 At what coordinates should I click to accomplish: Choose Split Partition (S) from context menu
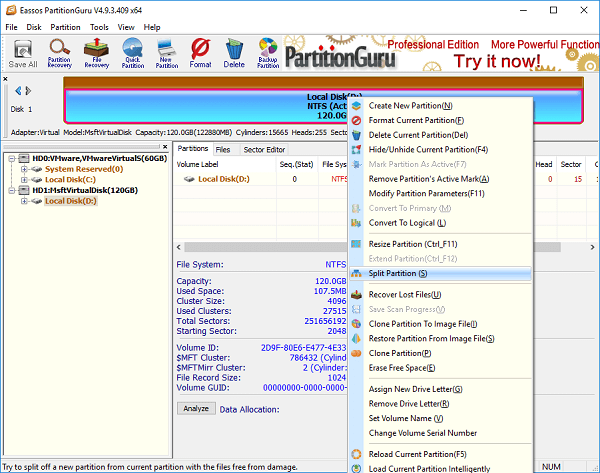(440, 273)
